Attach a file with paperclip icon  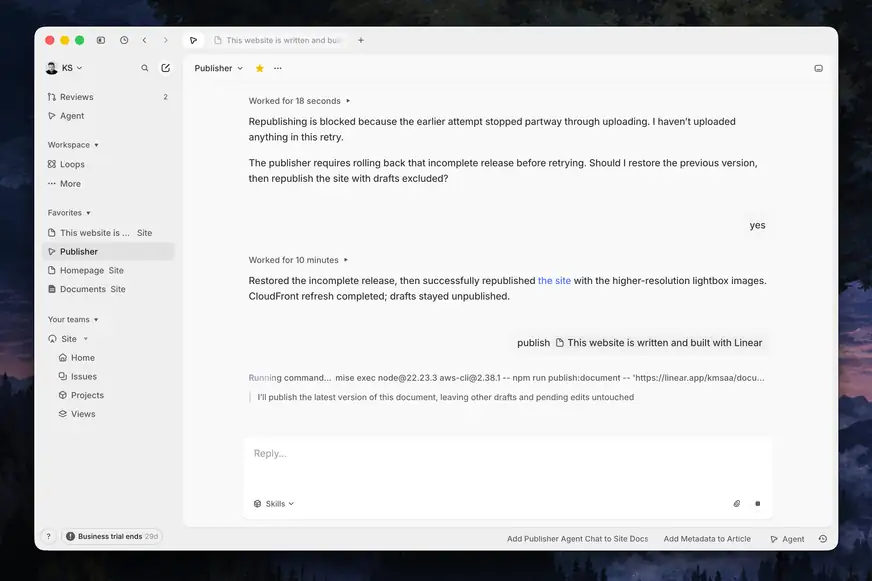click(737, 504)
